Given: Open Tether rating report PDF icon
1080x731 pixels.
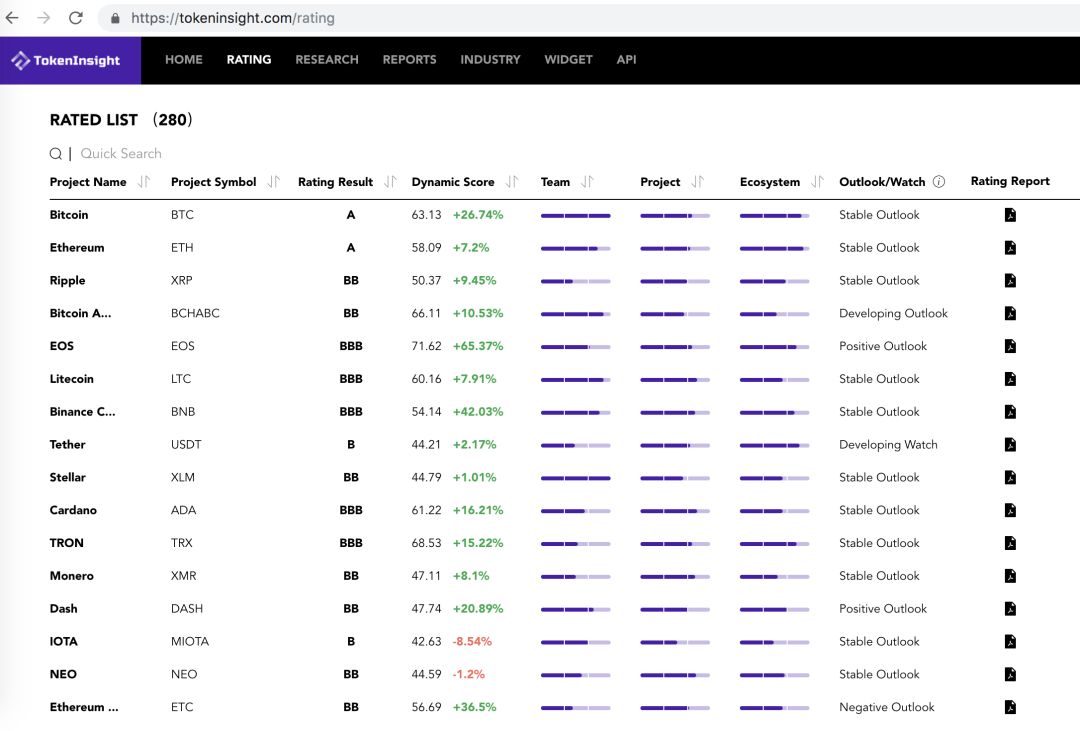Looking at the screenshot, I should click(x=1010, y=444).
